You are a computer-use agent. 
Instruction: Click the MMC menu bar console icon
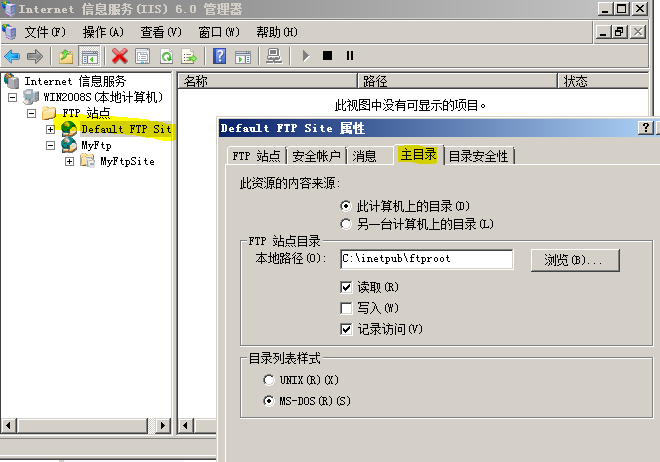[9, 32]
